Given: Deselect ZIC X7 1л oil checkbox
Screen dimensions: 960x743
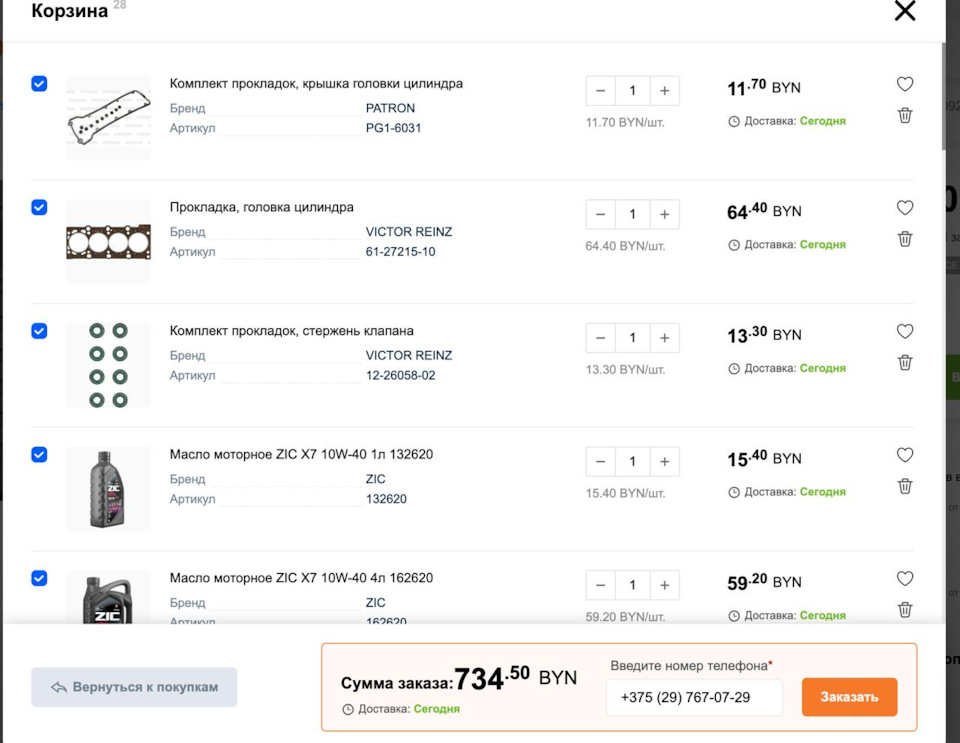Looking at the screenshot, I should tap(39, 455).
